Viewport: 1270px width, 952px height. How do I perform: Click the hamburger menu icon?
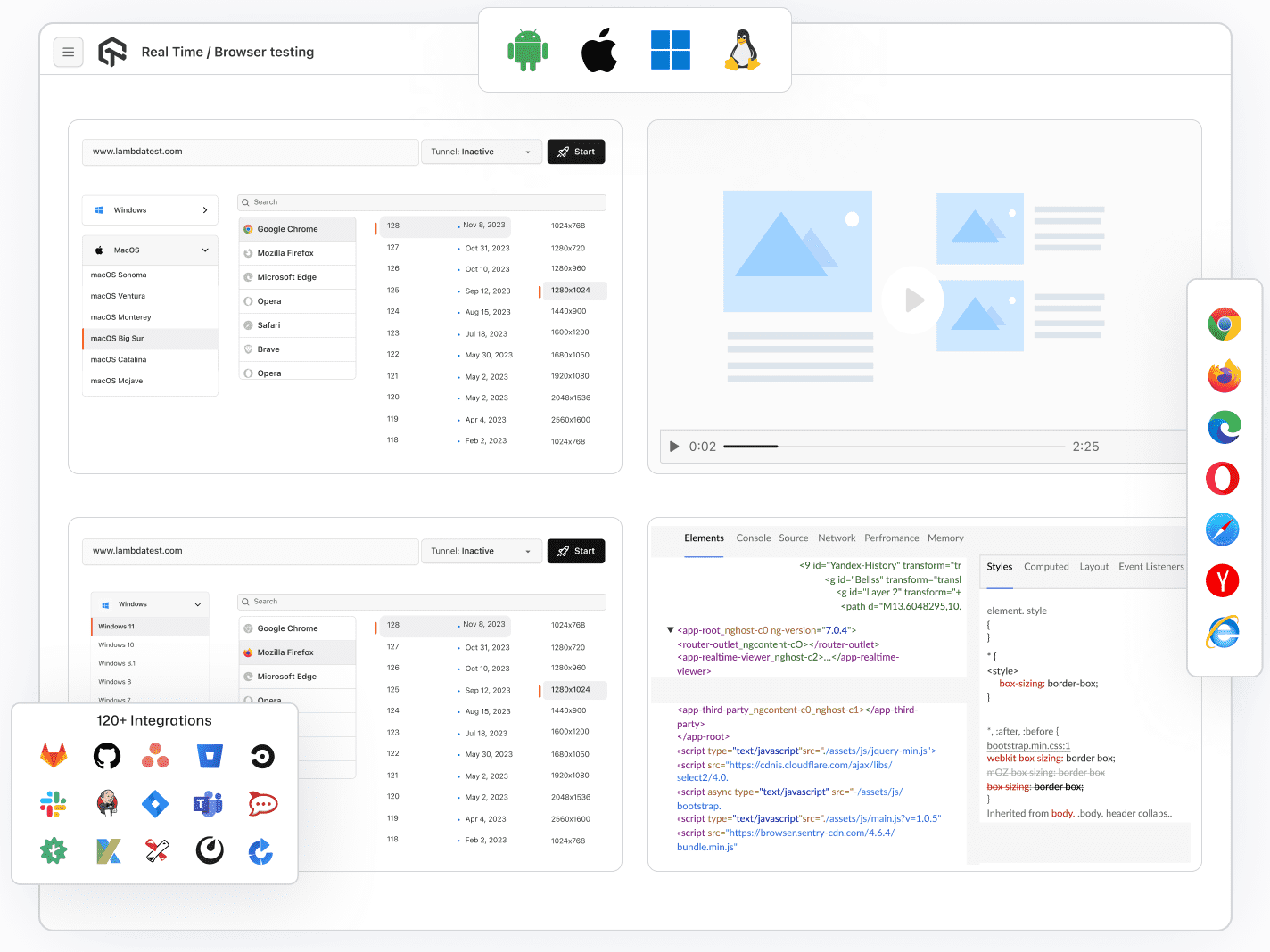[x=69, y=53]
